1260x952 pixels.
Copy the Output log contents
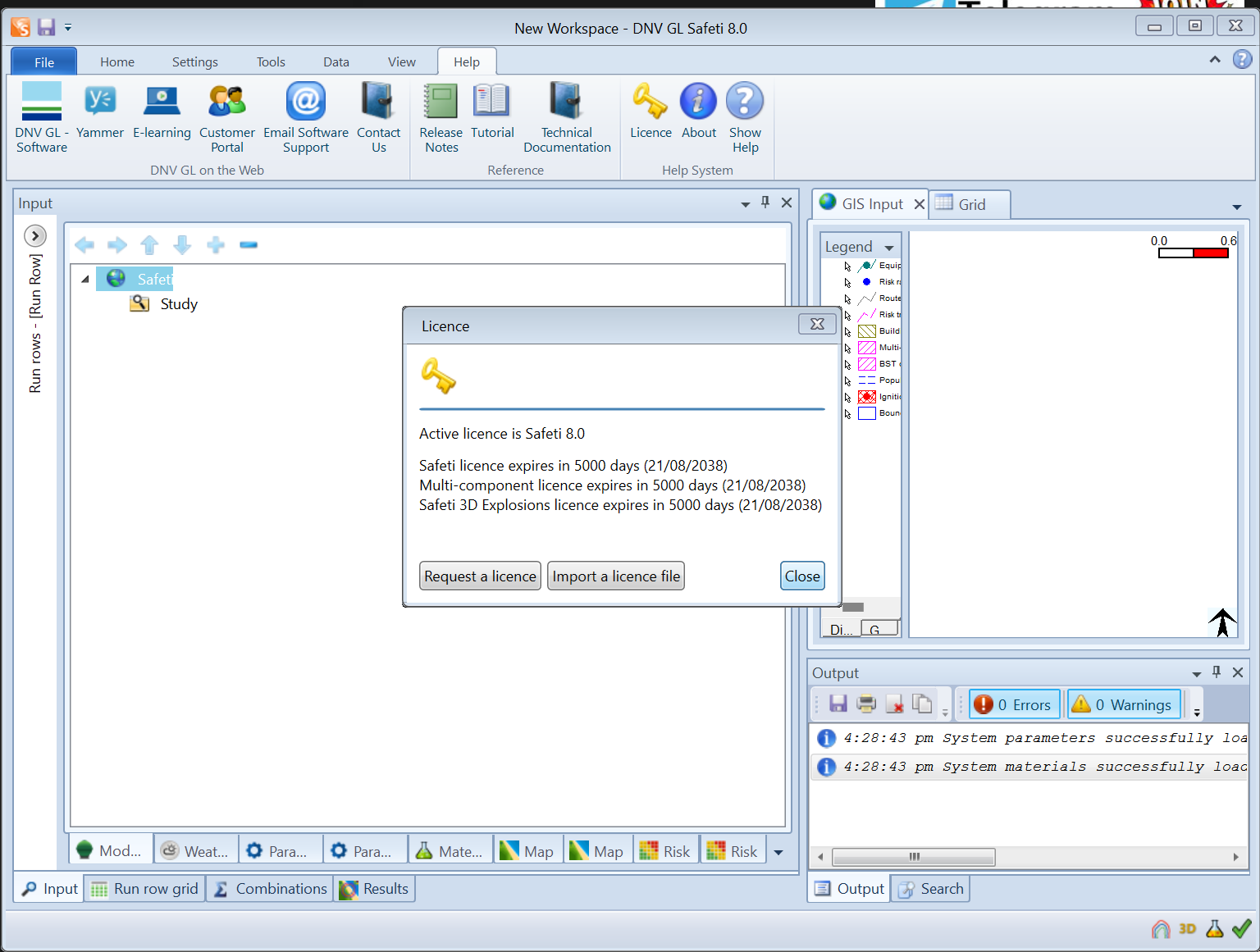[x=923, y=704]
